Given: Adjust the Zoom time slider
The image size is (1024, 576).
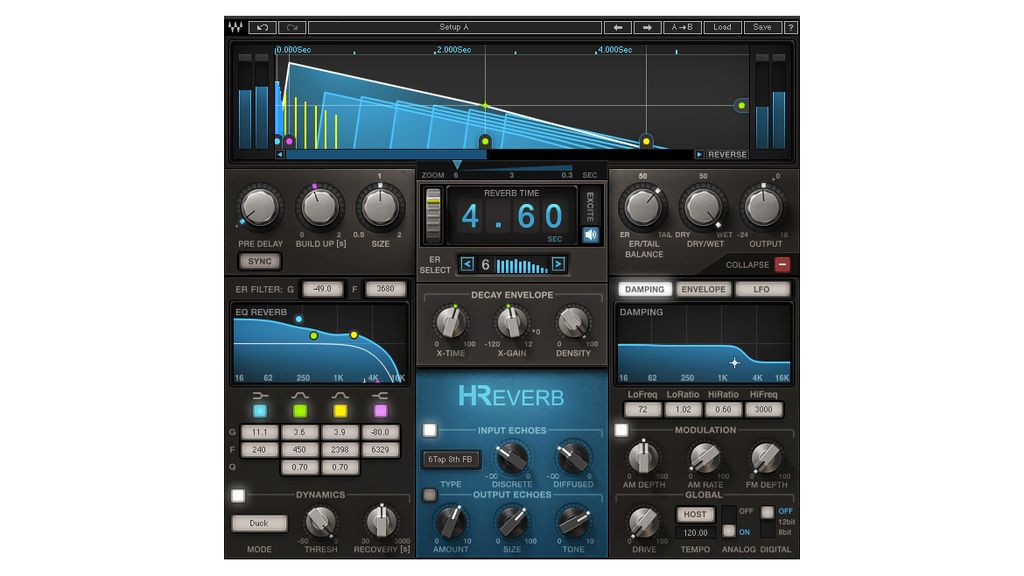Looking at the screenshot, I should (456, 165).
